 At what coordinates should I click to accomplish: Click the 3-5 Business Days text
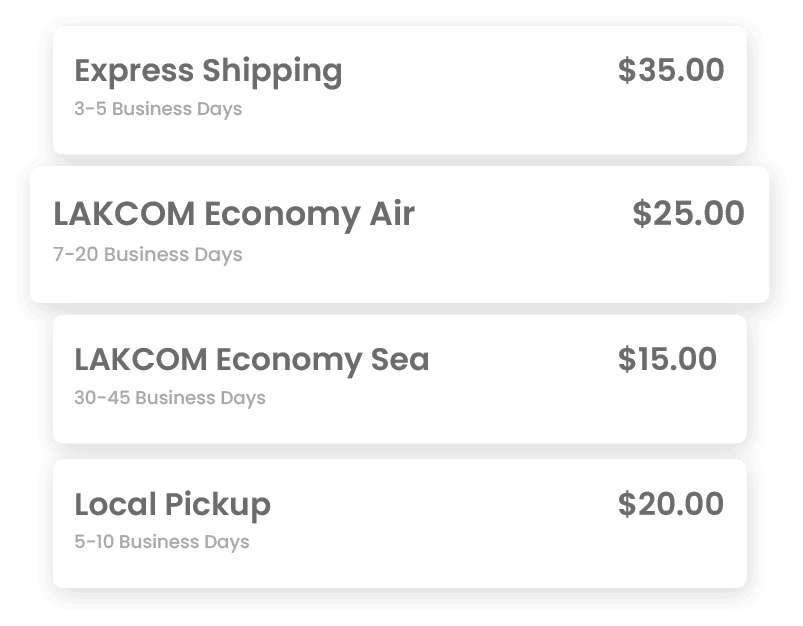[x=158, y=109]
